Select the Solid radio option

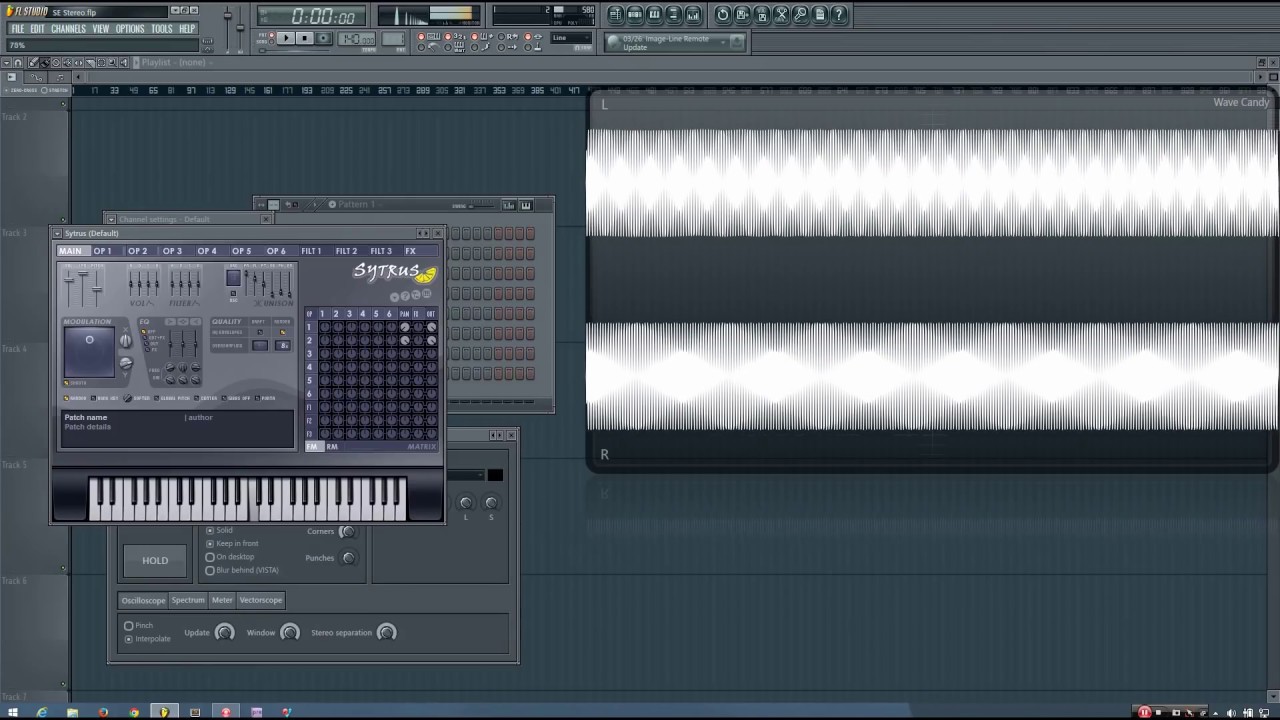219,530
